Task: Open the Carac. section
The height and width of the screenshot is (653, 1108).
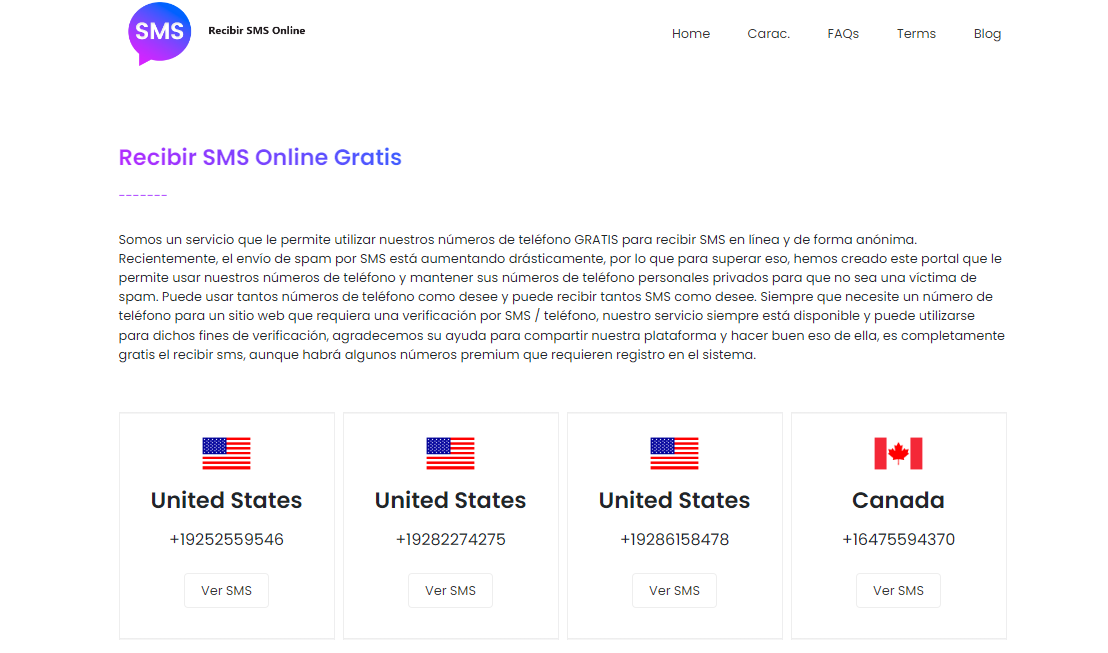Action: point(768,33)
